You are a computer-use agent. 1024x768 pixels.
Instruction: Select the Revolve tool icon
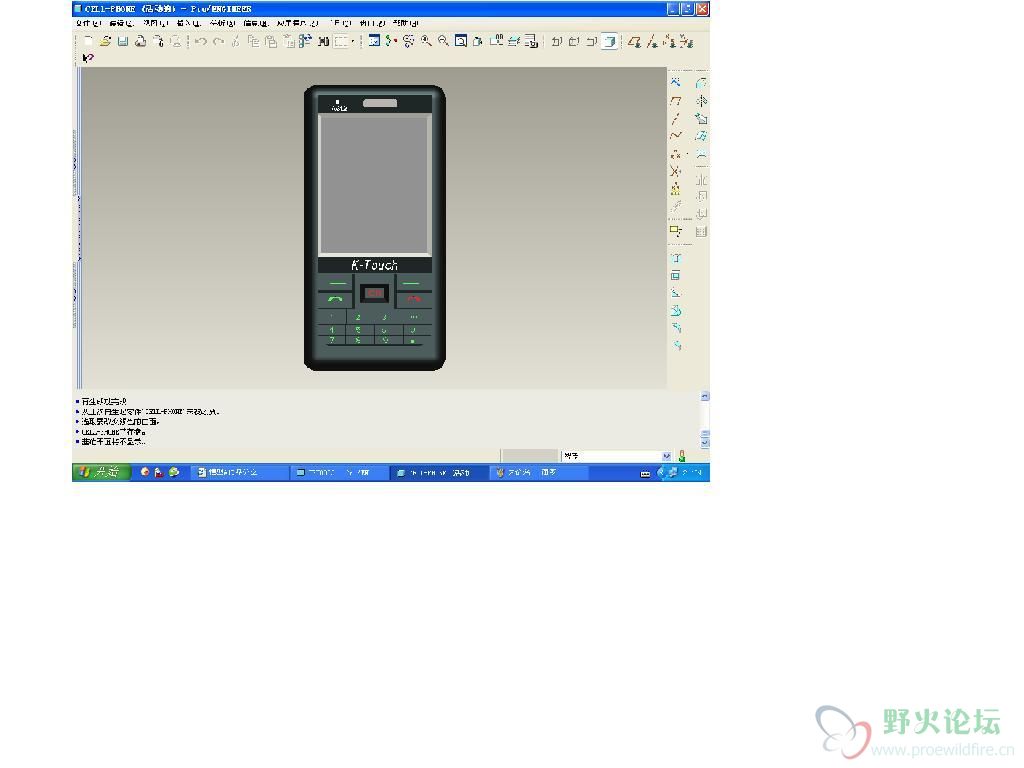click(701, 101)
